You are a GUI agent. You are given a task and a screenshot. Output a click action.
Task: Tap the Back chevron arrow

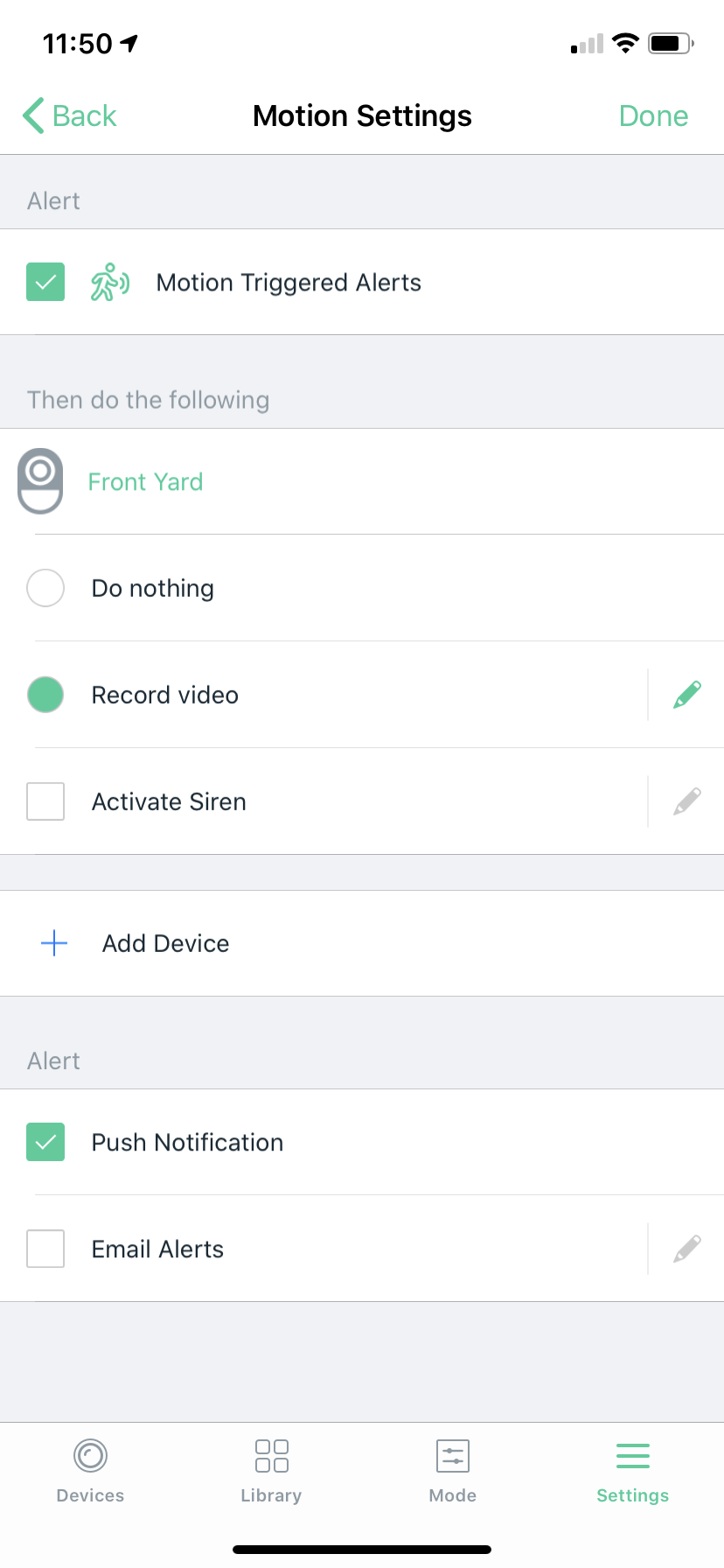33,115
